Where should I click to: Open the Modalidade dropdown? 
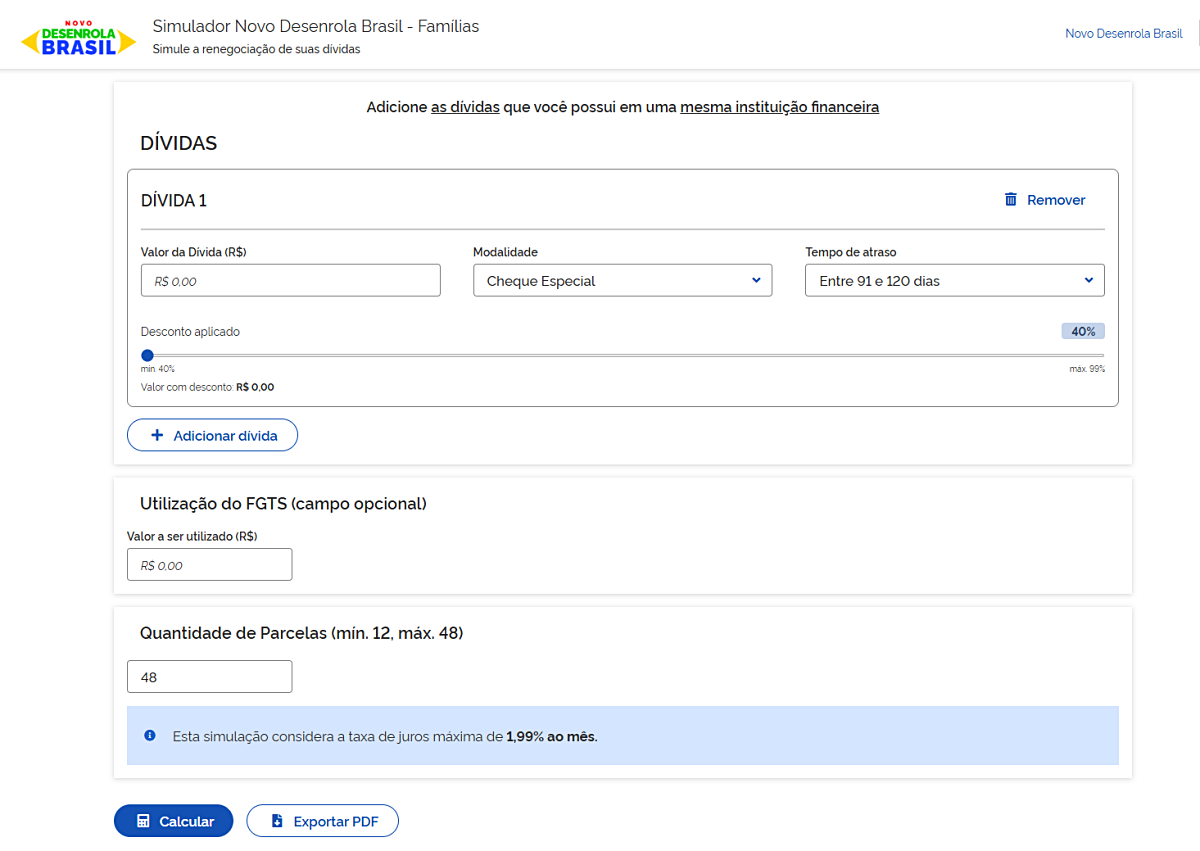click(x=623, y=281)
